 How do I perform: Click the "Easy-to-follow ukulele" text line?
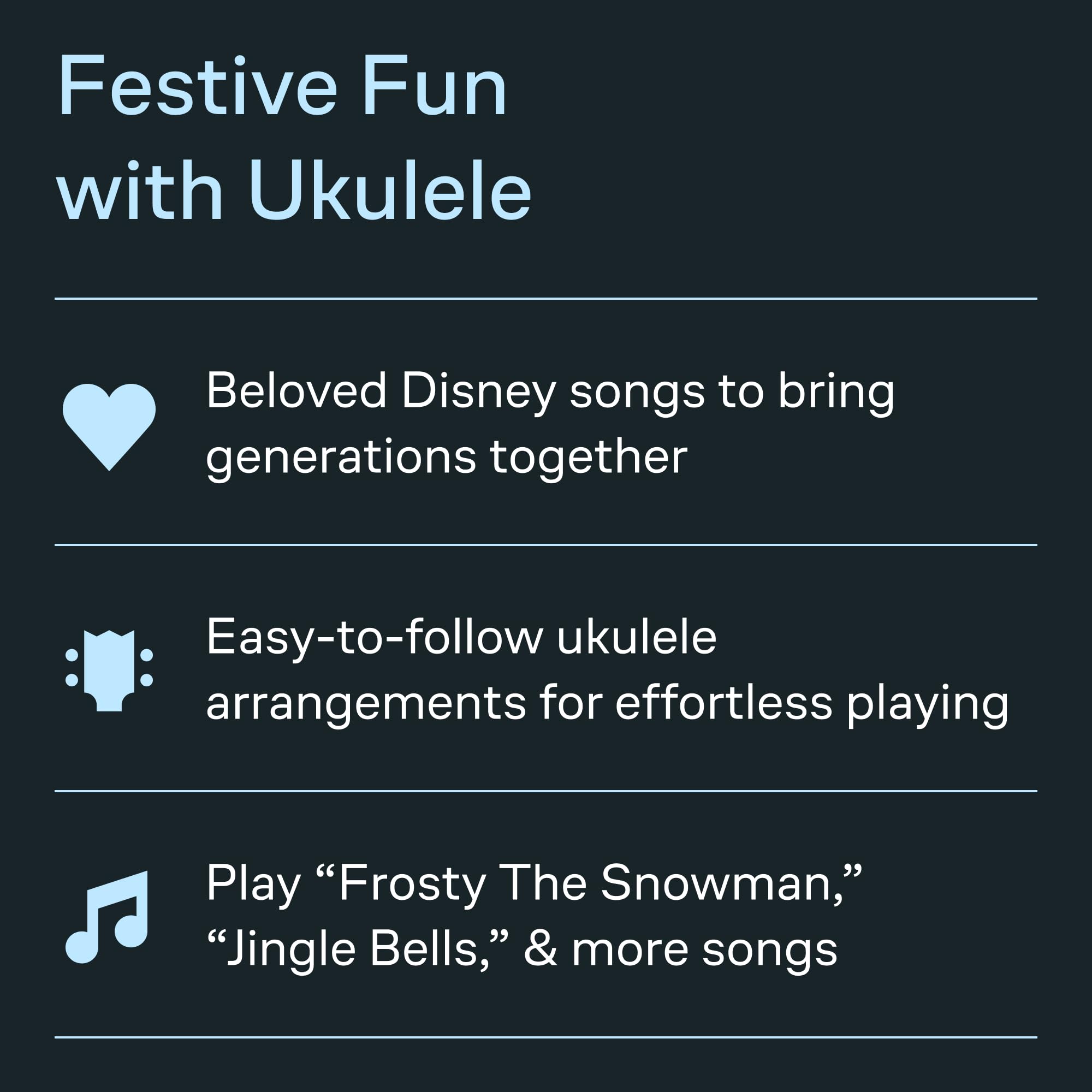coord(461,638)
